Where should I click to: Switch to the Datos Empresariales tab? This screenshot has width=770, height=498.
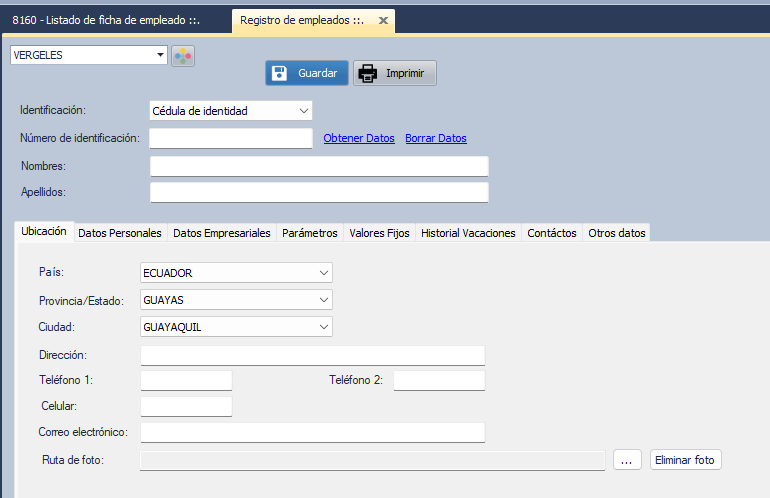222,233
